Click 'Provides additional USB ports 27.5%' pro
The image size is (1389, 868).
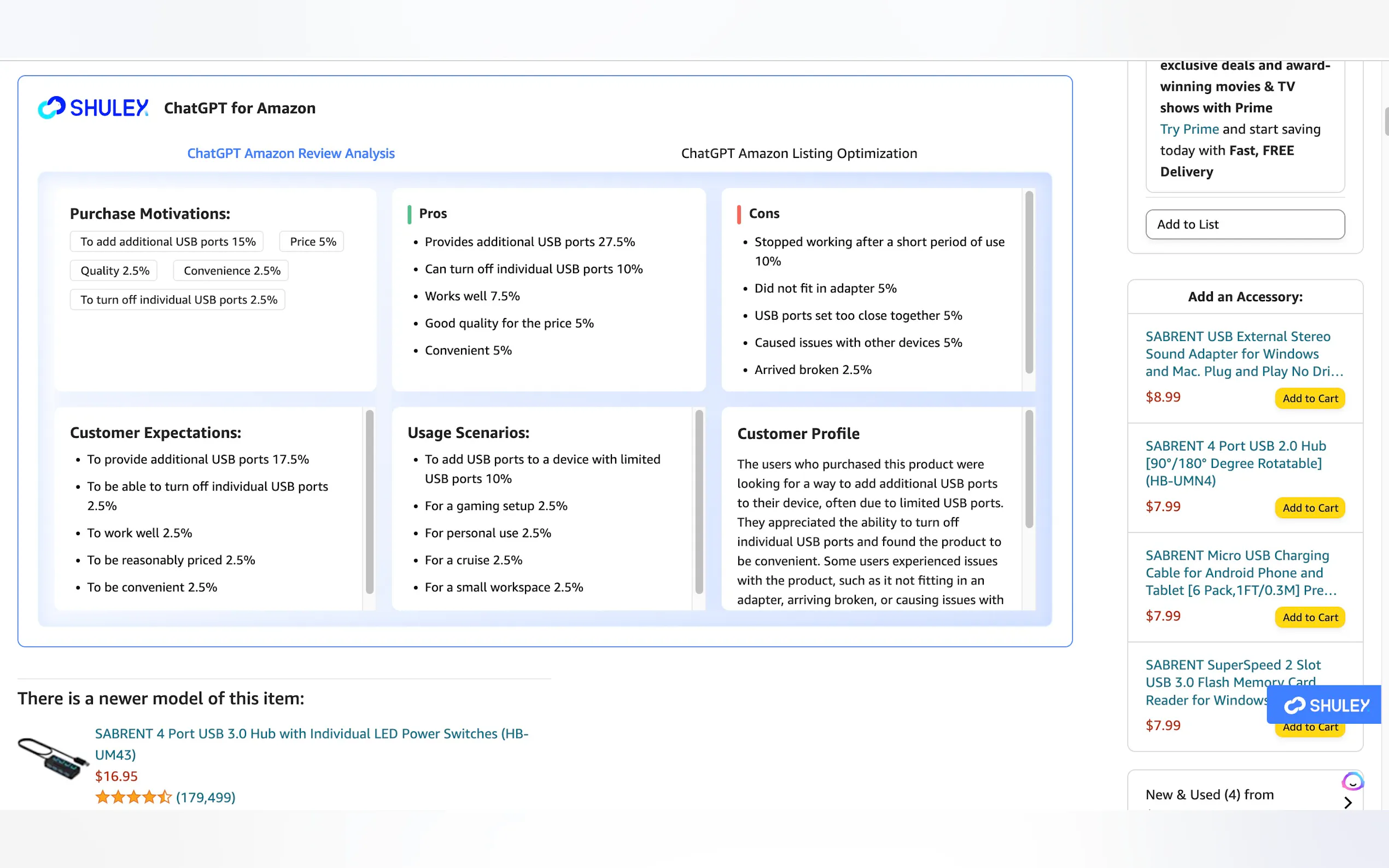[529, 242]
